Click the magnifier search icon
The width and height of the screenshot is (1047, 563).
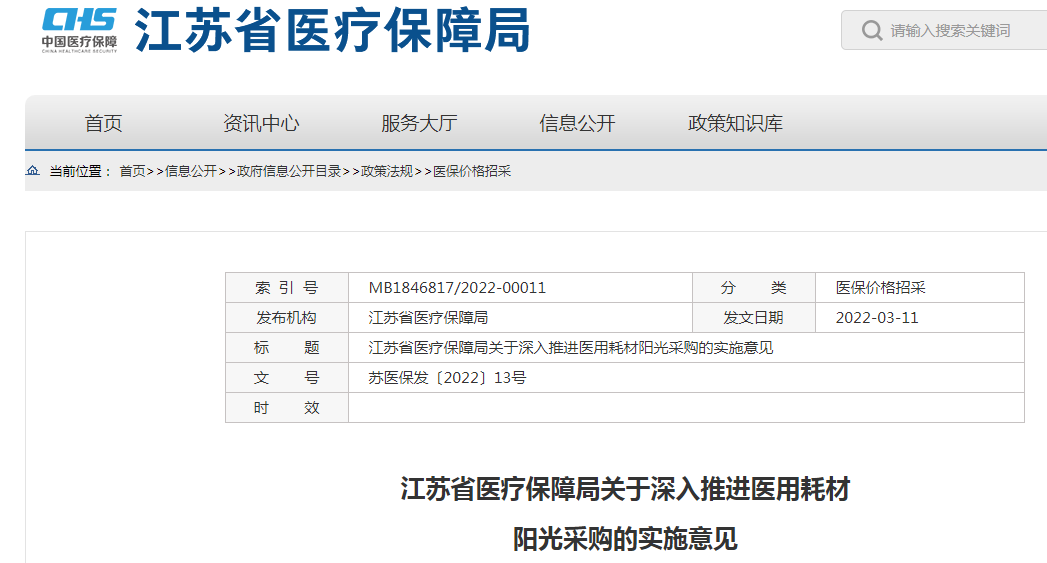pyautogui.click(x=871, y=30)
